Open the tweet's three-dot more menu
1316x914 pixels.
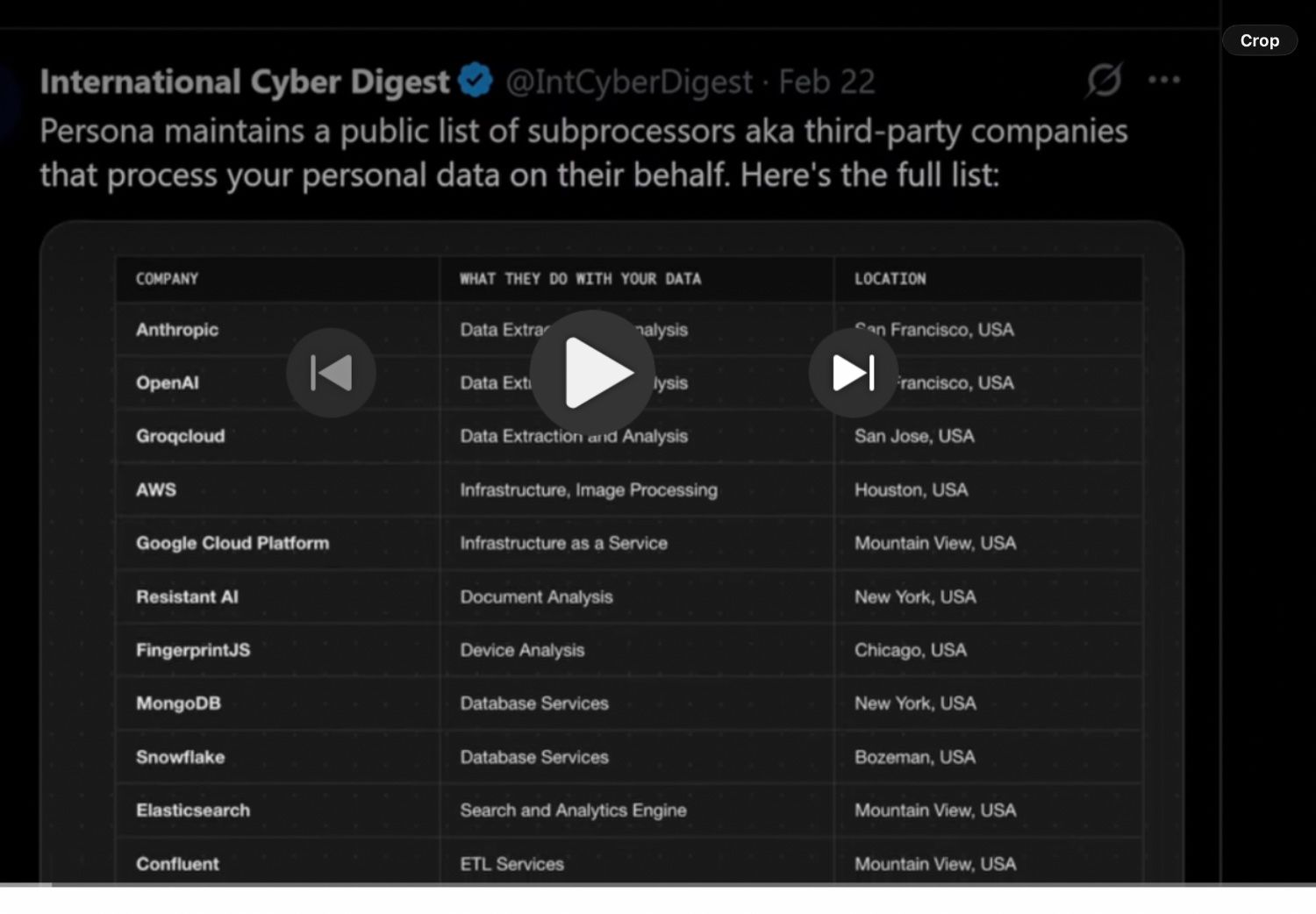[x=1163, y=81]
